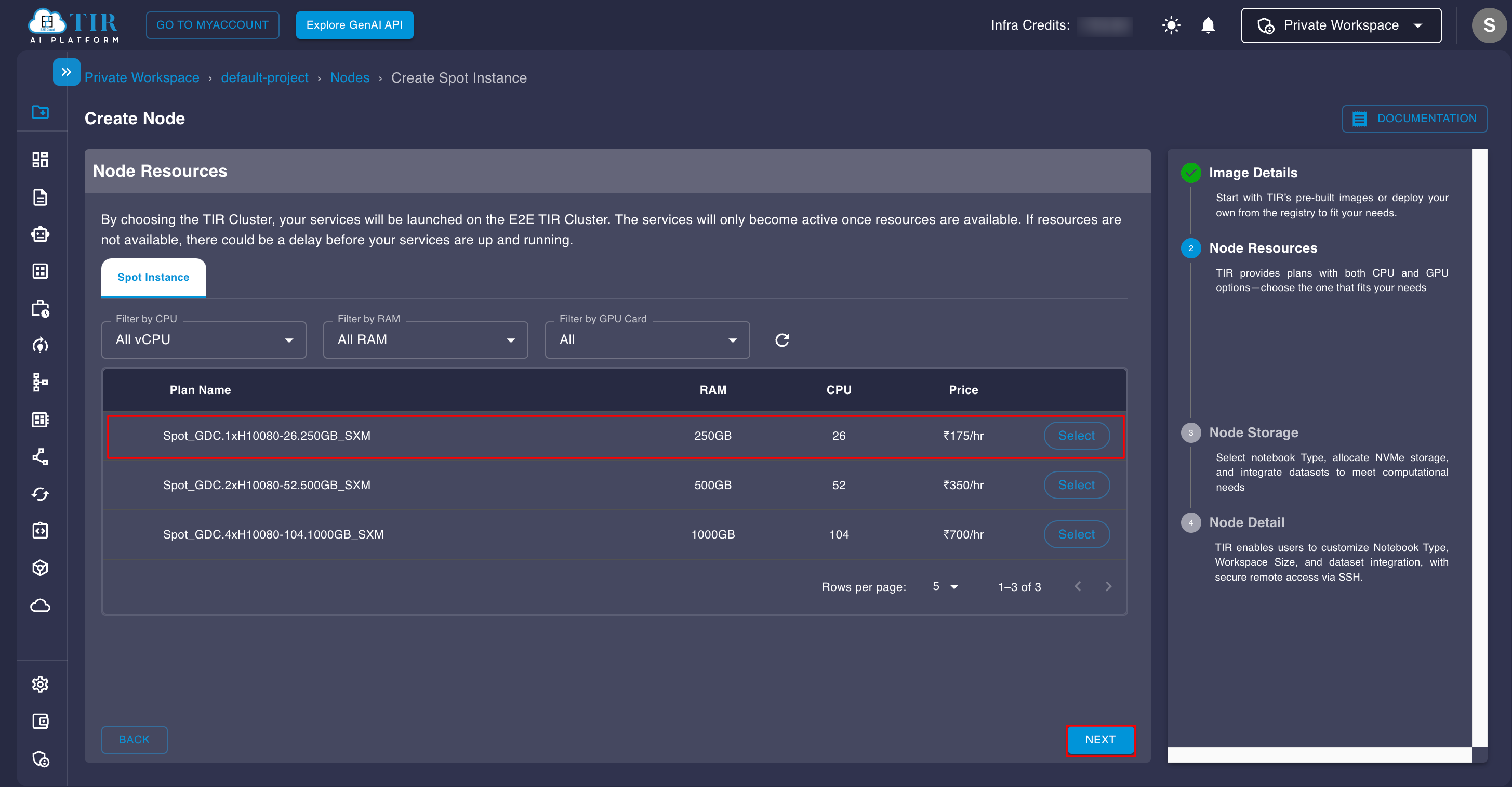Click the Plan Name column header
The image size is (1512, 787).
click(x=200, y=390)
